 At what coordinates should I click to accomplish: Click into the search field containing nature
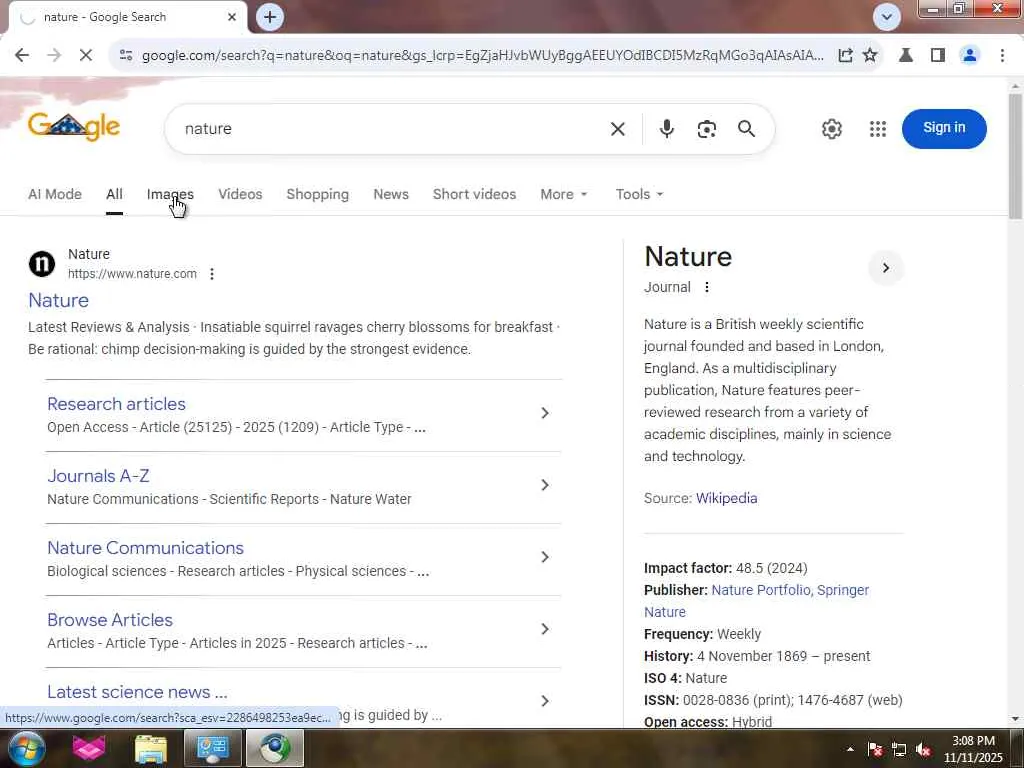(392, 129)
